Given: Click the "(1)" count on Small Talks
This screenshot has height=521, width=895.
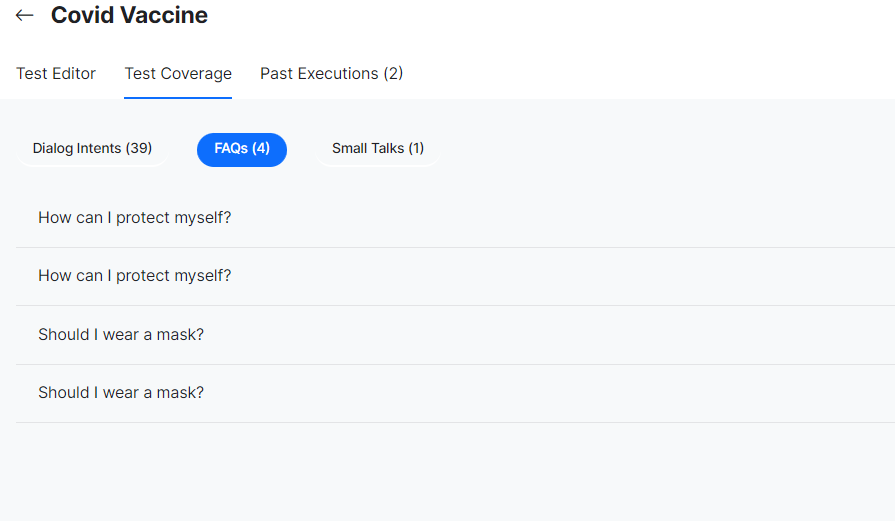Looking at the screenshot, I should coord(416,149).
